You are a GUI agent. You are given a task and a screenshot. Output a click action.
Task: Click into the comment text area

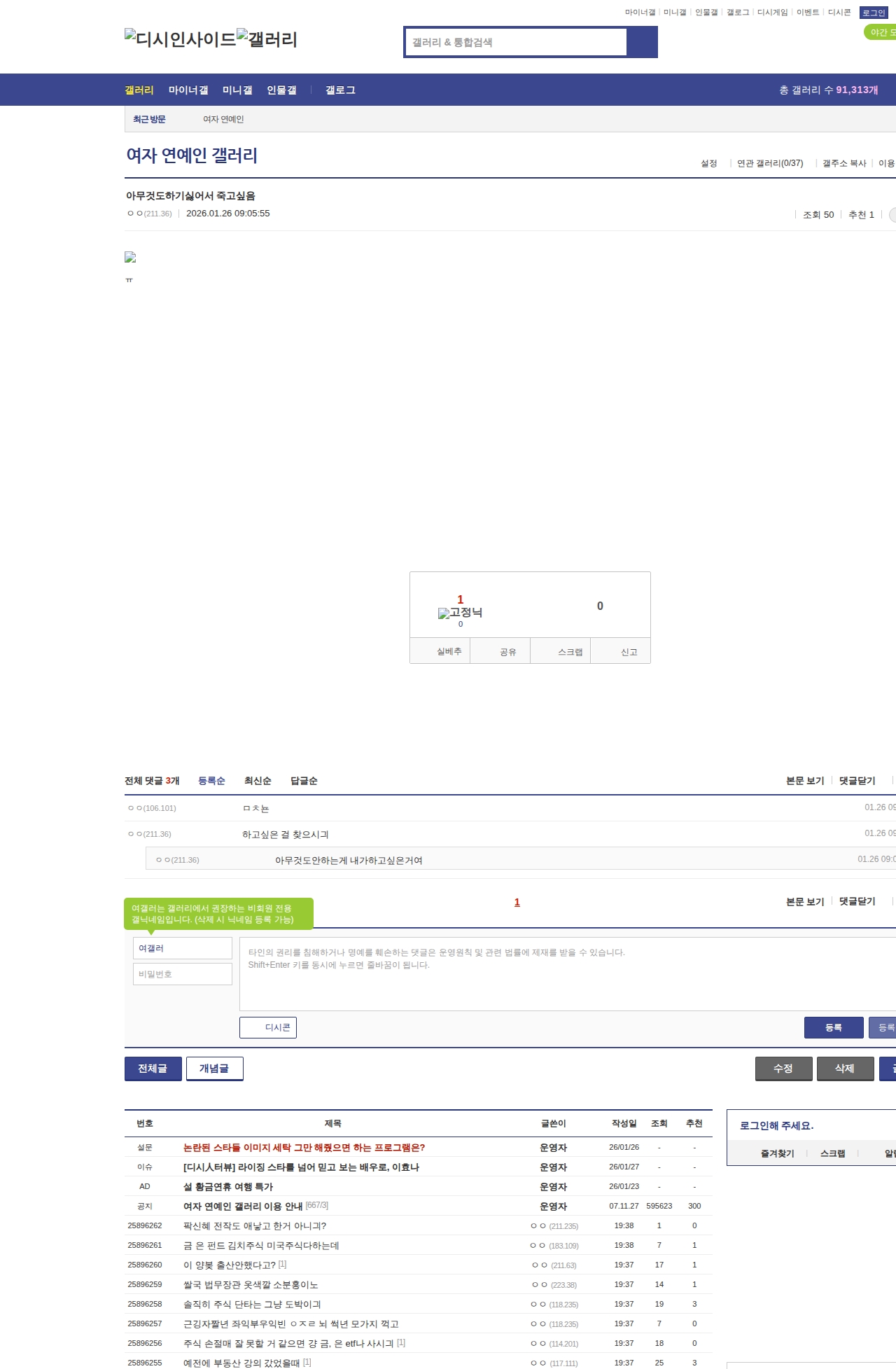568,974
